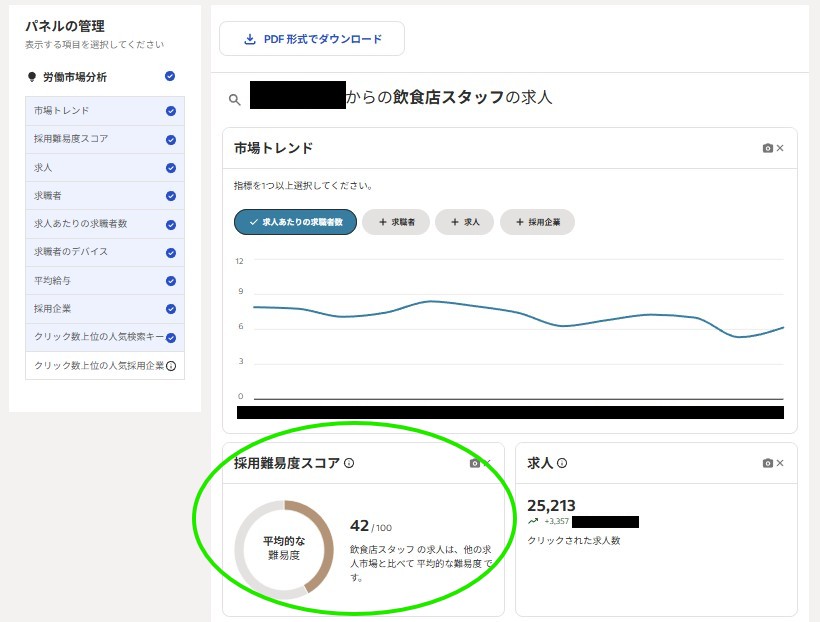Viewport: 820px width, 622px height.
Task: Click the 平均的な難易度 donut chart
Action: [x=284, y=549]
